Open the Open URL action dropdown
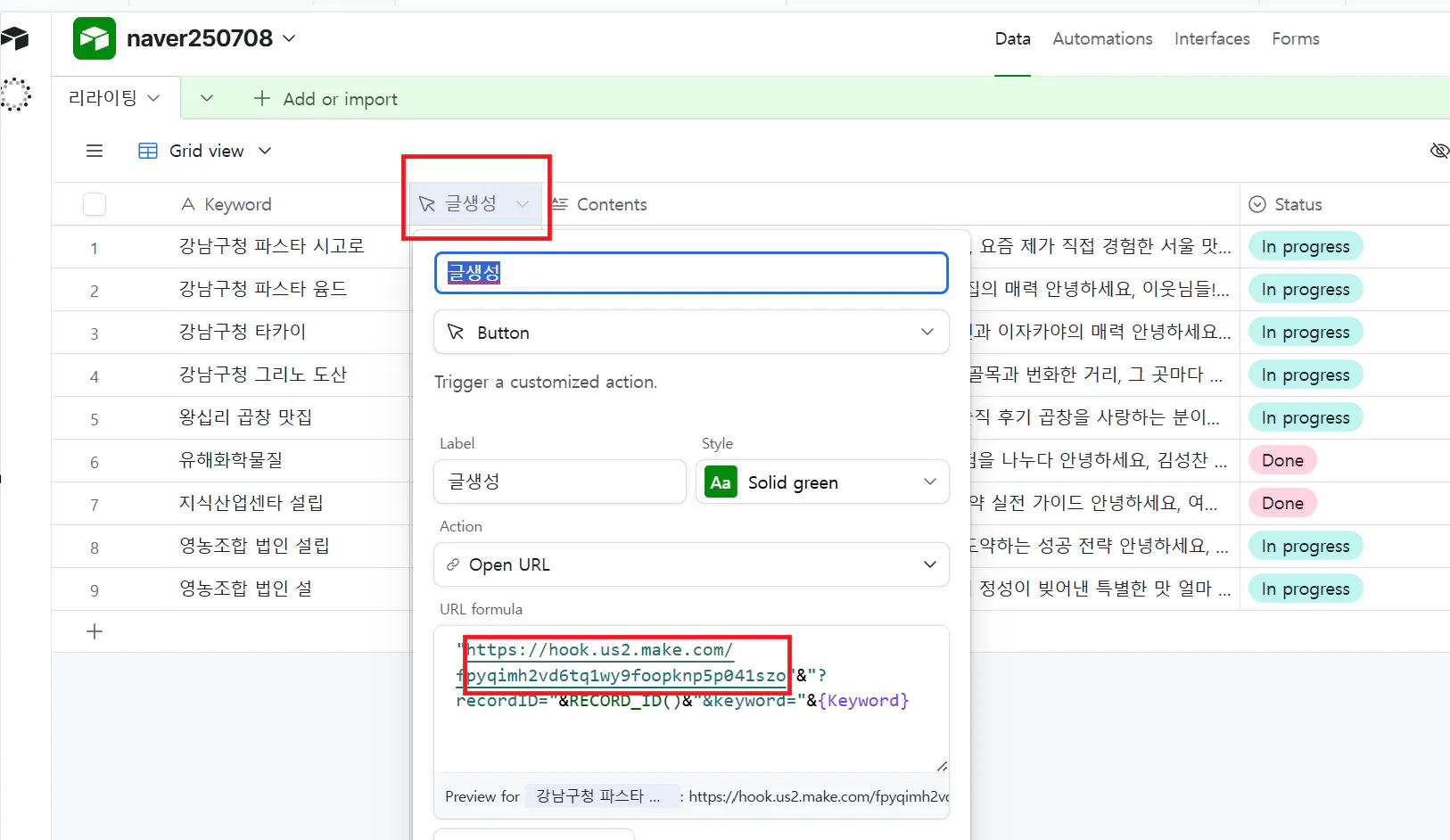This screenshot has width=1450, height=840. tap(691, 564)
